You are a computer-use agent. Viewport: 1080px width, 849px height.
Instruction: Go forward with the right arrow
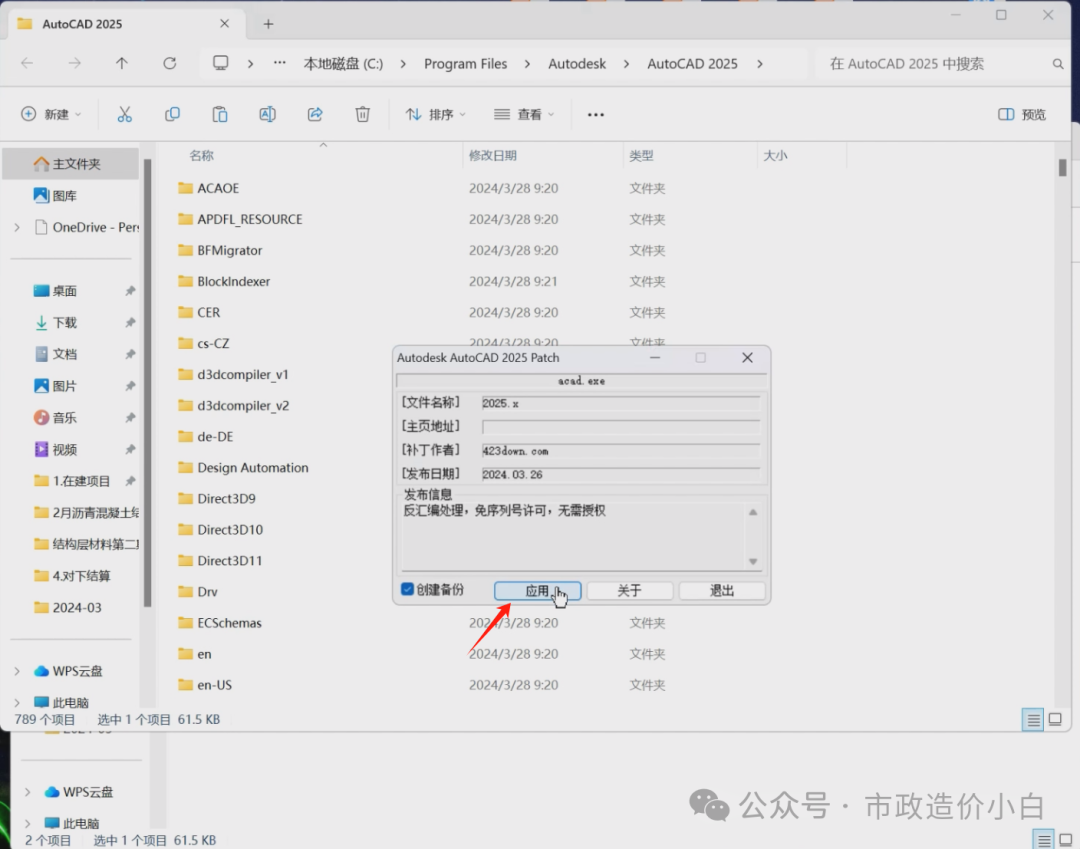pos(74,63)
